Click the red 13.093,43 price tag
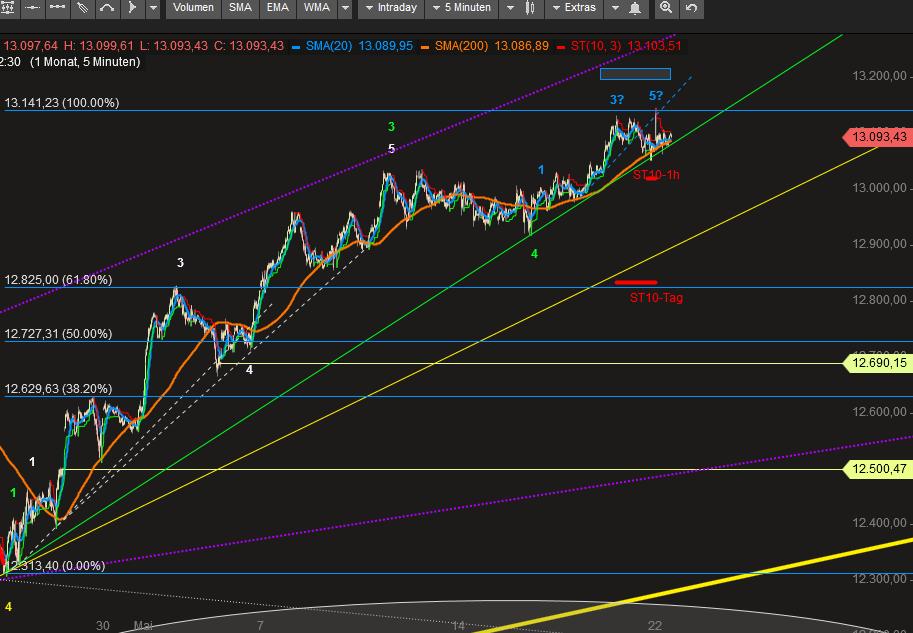Image resolution: width=913 pixels, height=633 pixels. point(879,137)
